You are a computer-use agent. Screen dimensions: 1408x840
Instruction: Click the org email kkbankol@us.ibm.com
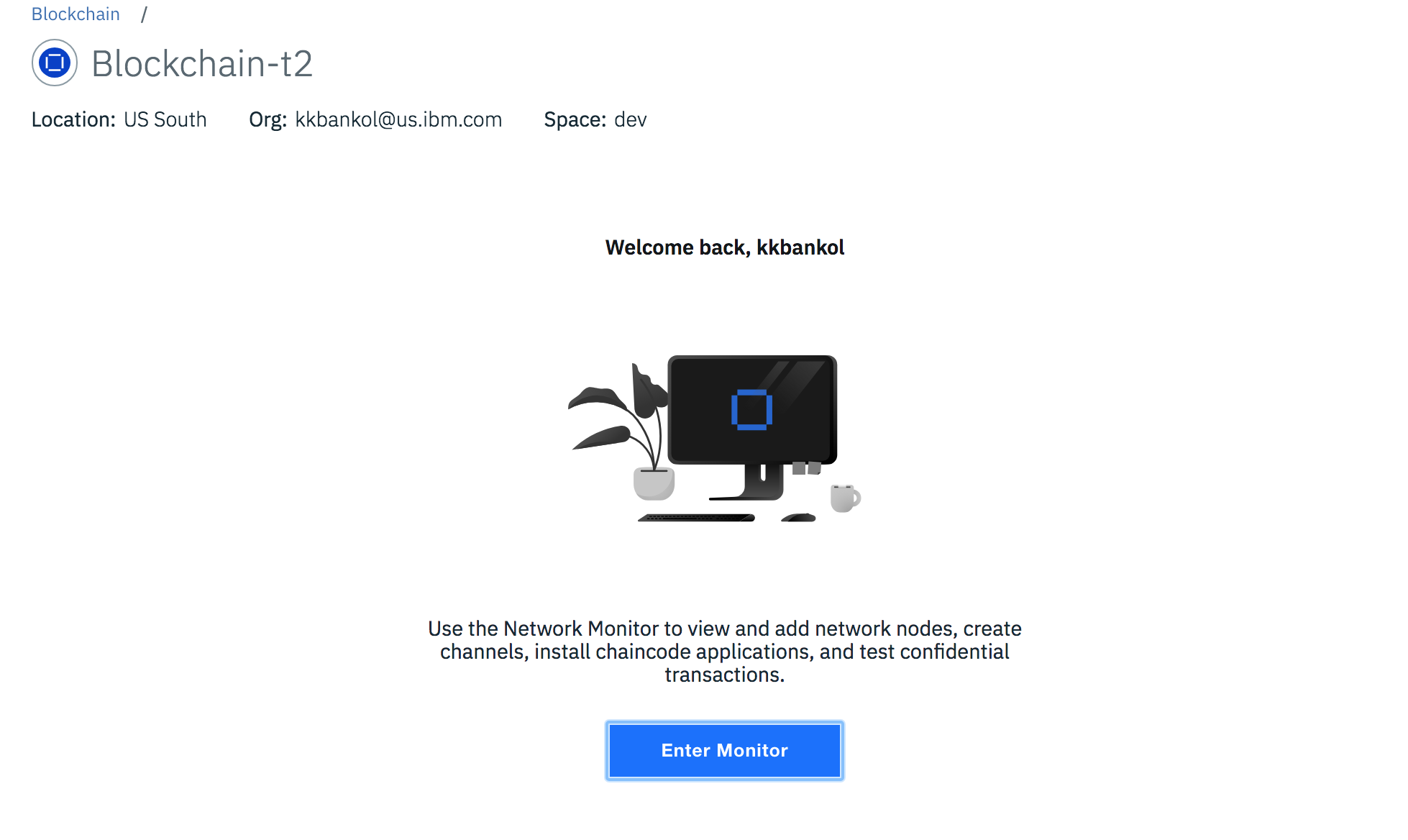(398, 119)
